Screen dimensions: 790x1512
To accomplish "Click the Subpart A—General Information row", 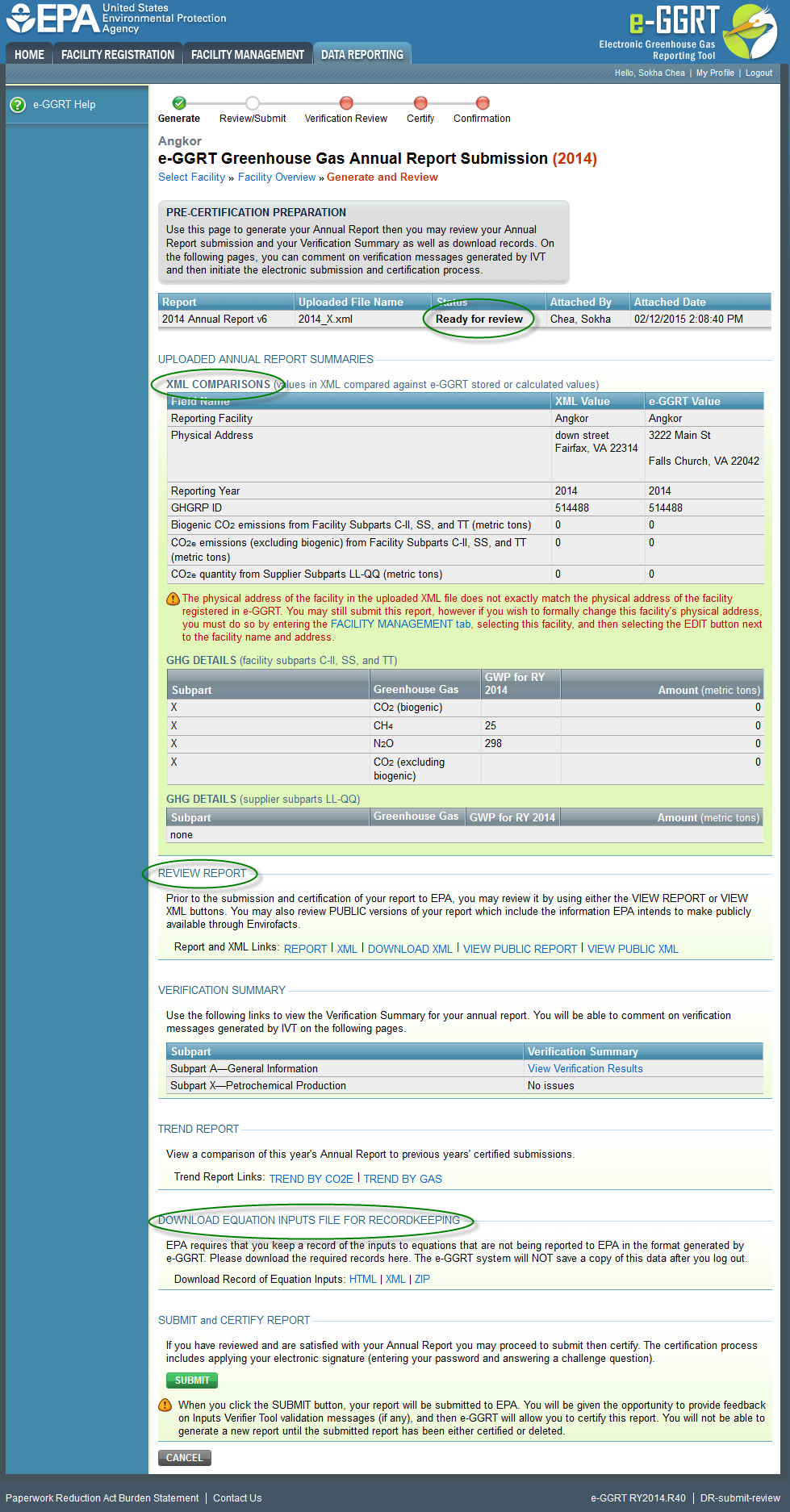I will point(465,1068).
